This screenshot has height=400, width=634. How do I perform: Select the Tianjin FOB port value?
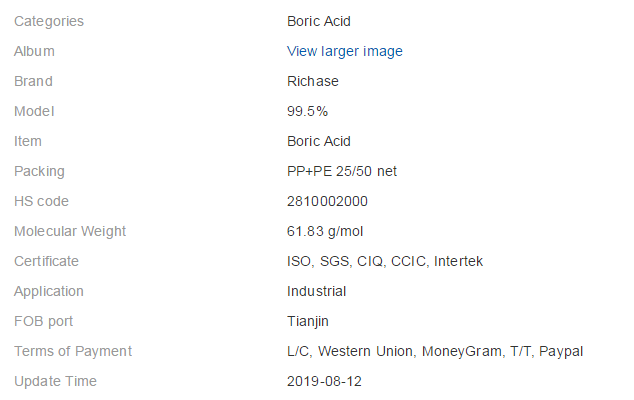pos(307,322)
